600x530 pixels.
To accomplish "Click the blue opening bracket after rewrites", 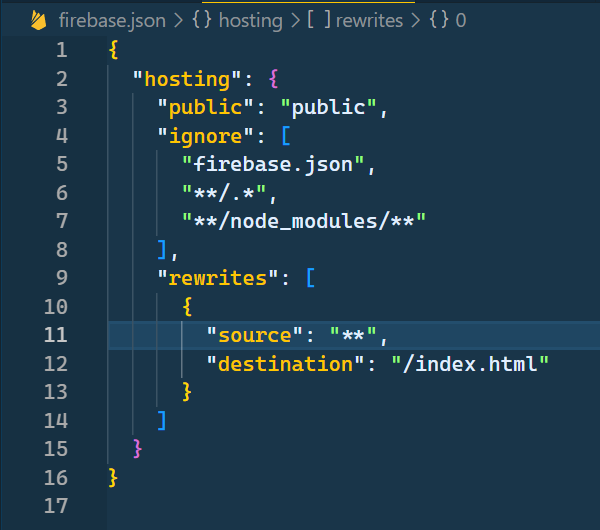I will click(311, 277).
